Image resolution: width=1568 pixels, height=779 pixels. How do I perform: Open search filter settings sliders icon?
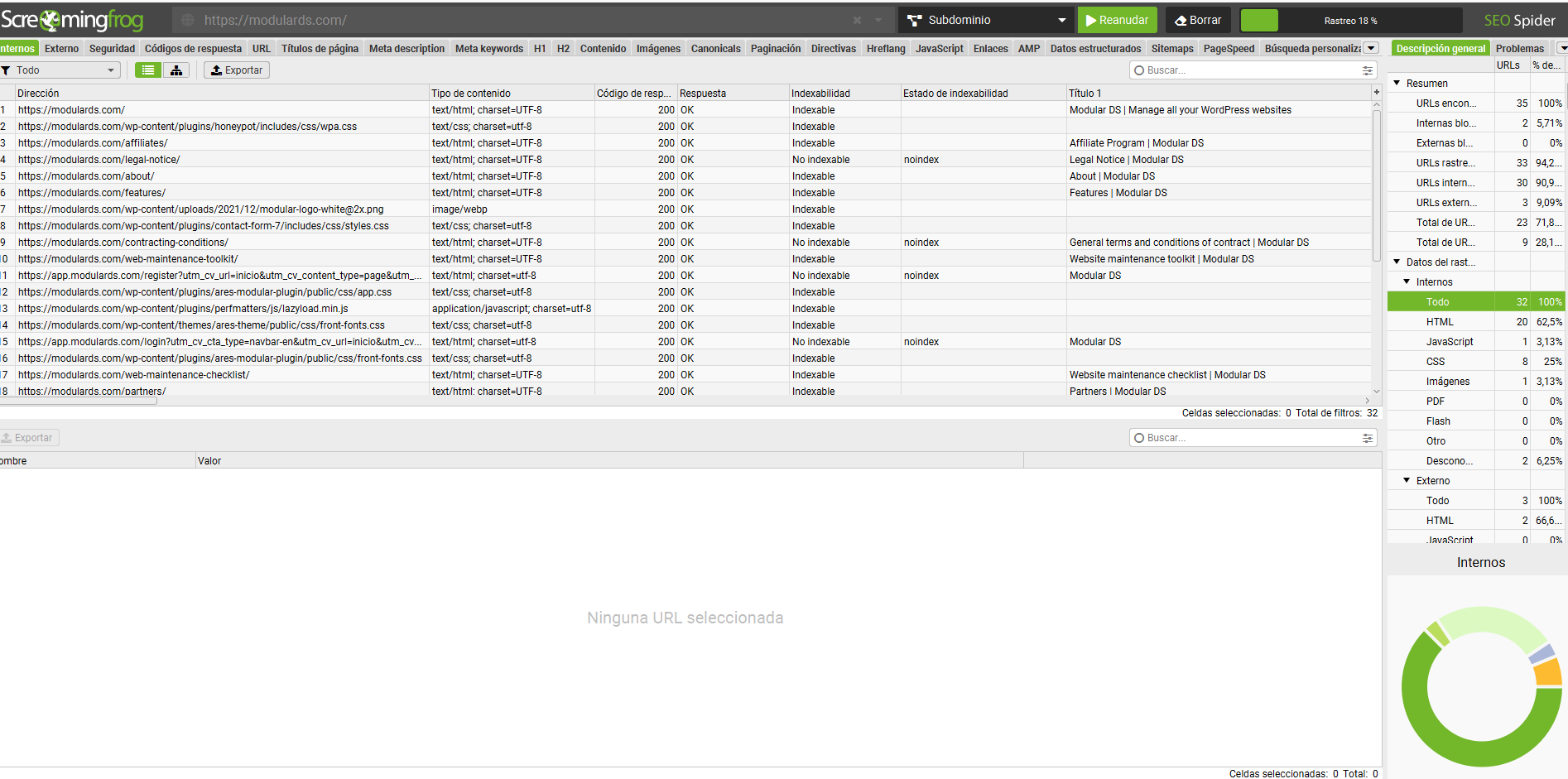tap(1367, 70)
